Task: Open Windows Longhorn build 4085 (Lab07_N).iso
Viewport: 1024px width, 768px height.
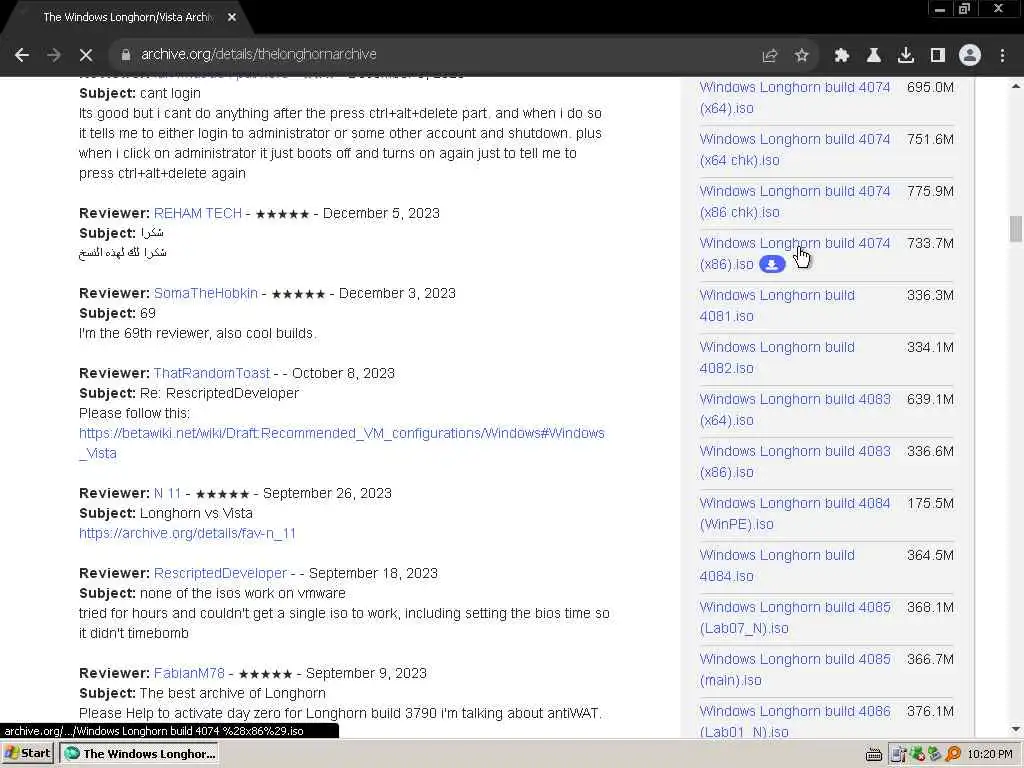Action: (795, 618)
